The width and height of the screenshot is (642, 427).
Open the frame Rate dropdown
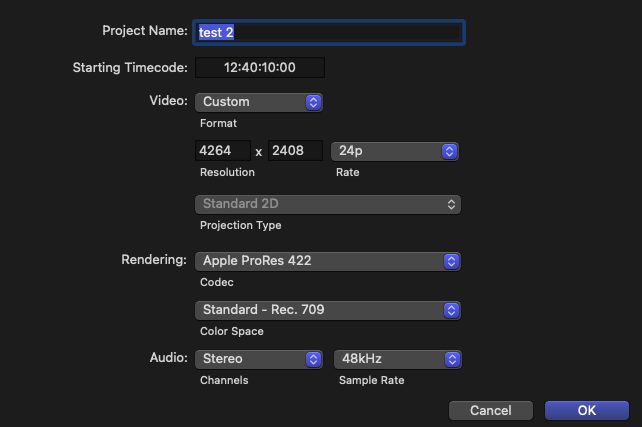(397, 151)
